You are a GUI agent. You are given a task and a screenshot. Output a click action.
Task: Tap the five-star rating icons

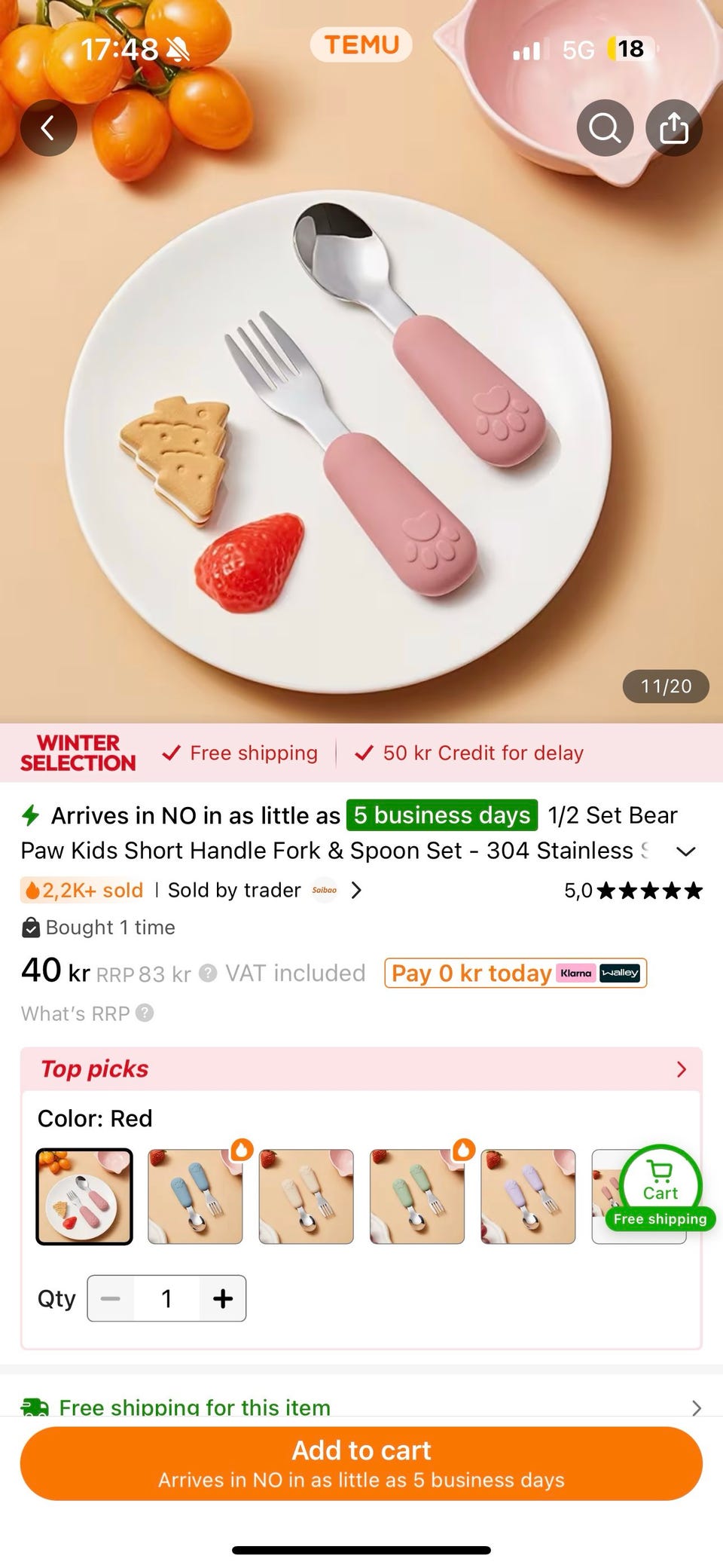coord(650,891)
